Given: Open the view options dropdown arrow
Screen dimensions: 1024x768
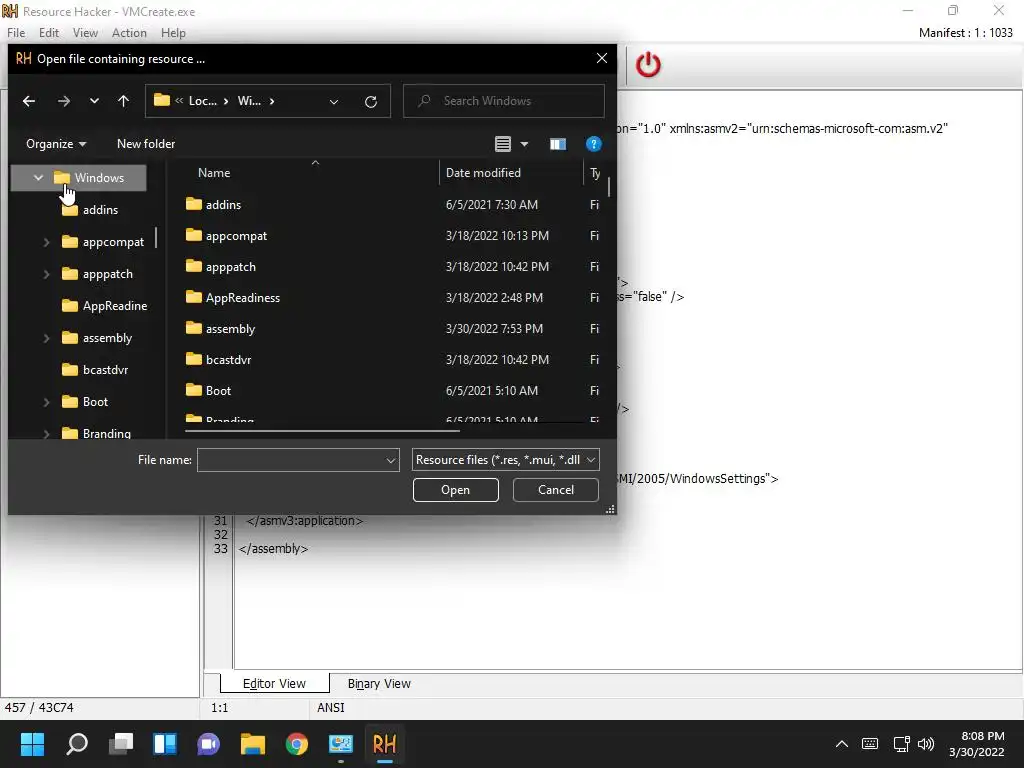Looking at the screenshot, I should click(524, 144).
